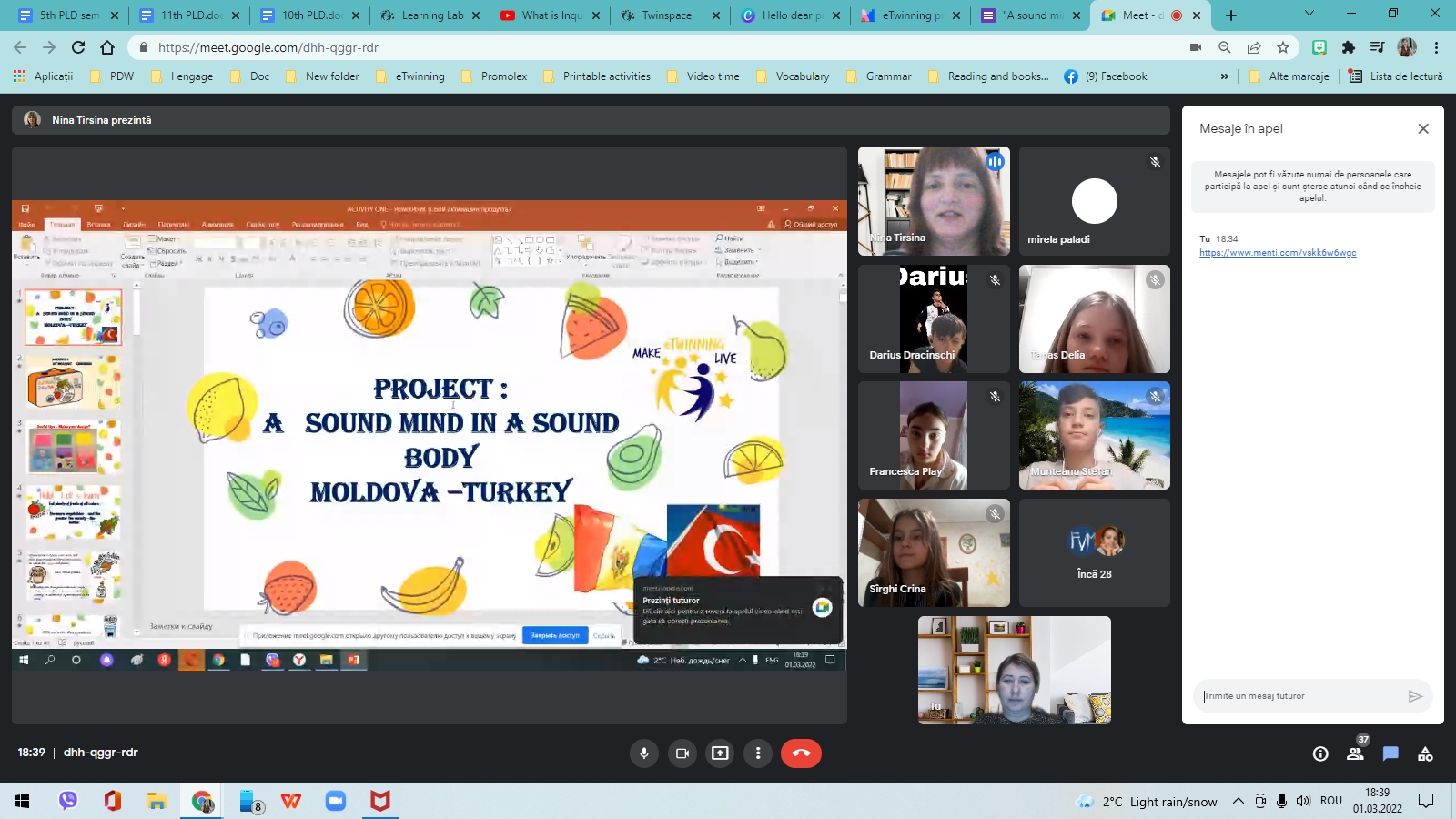The image size is (1456, 819).
Task: Switch to Learning Lab tab
Action: click(x=430, y=15)
